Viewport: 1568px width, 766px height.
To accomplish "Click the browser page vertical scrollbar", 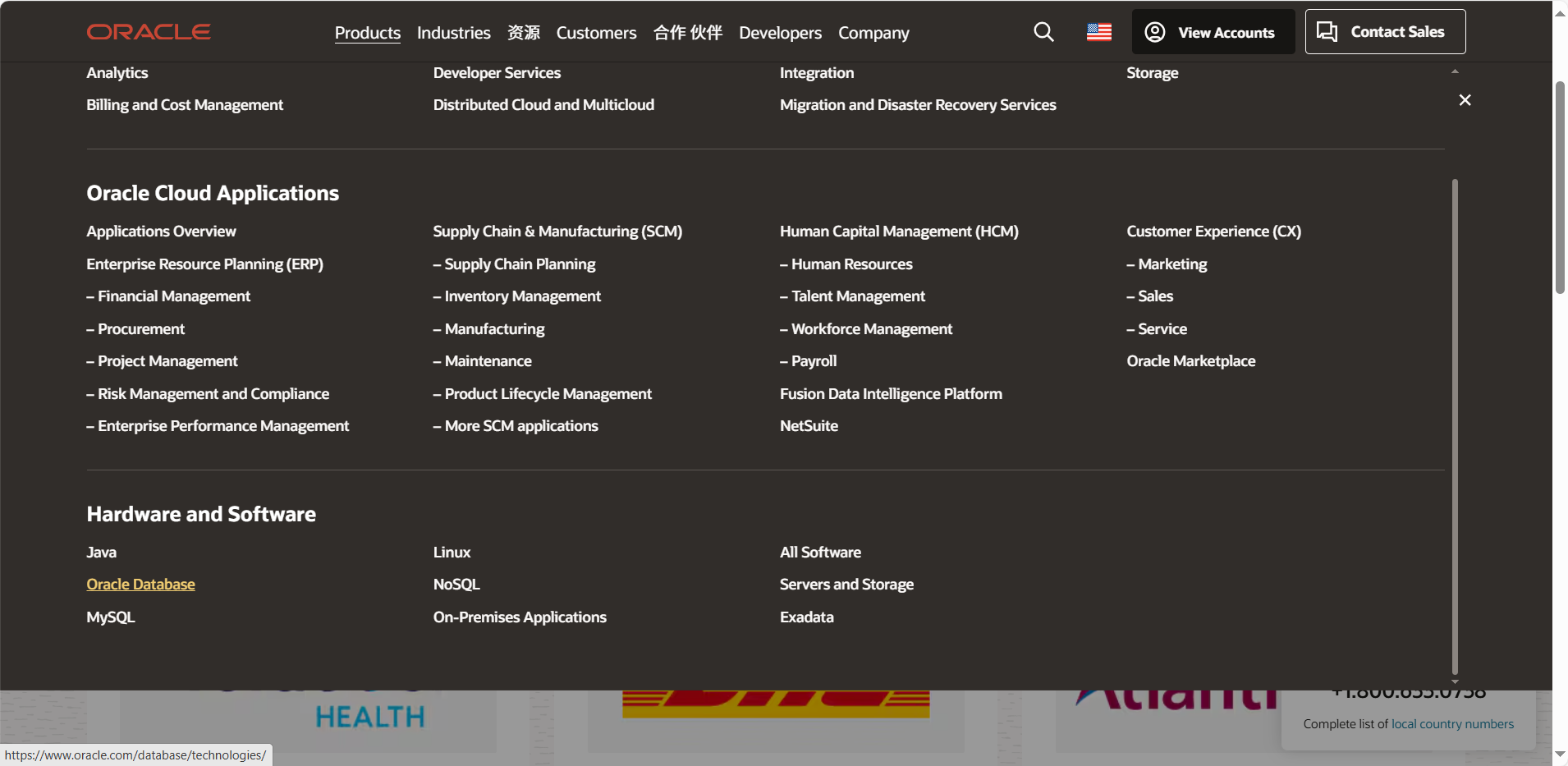I will tap(1560, 187).
